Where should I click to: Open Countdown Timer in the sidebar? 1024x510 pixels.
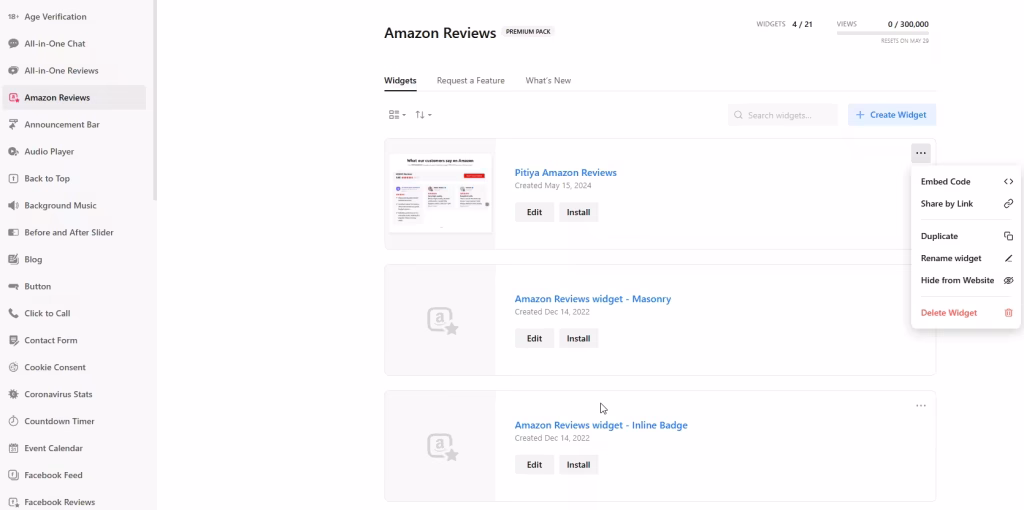click(x=74, y=421)
